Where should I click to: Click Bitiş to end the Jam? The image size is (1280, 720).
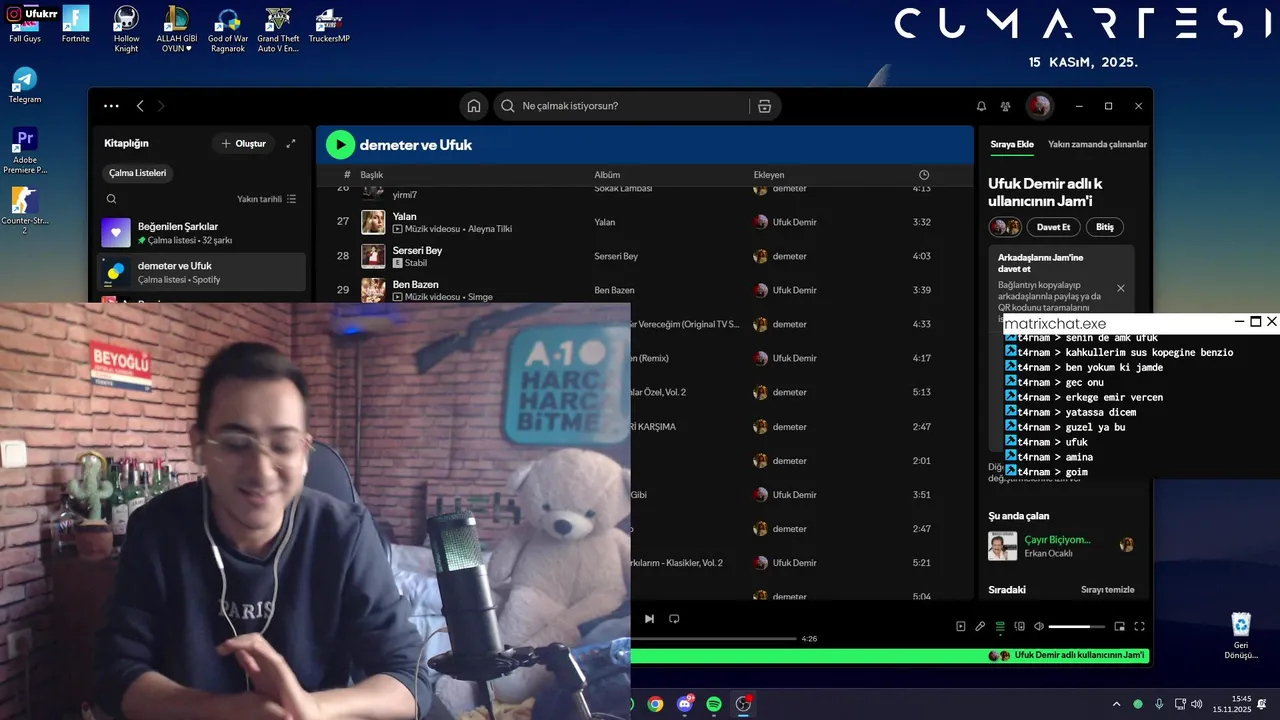click(x=1104, y=227)
